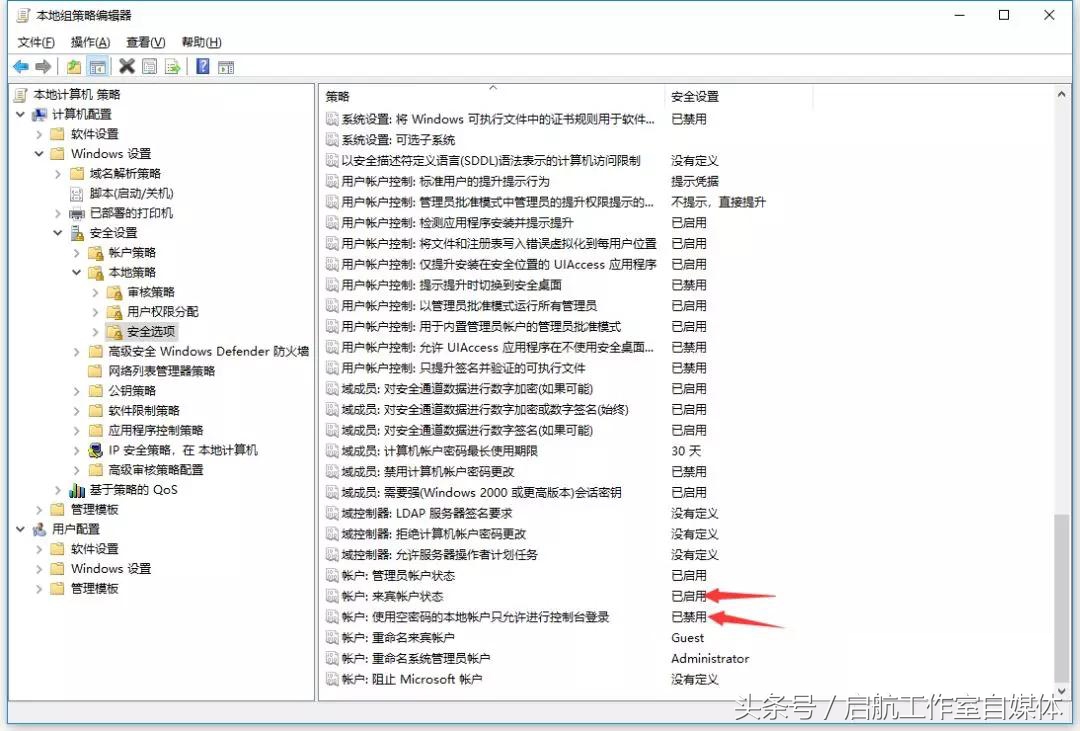
Task: Expand the 域名解析策略 tree node
Action: [58, 173]
